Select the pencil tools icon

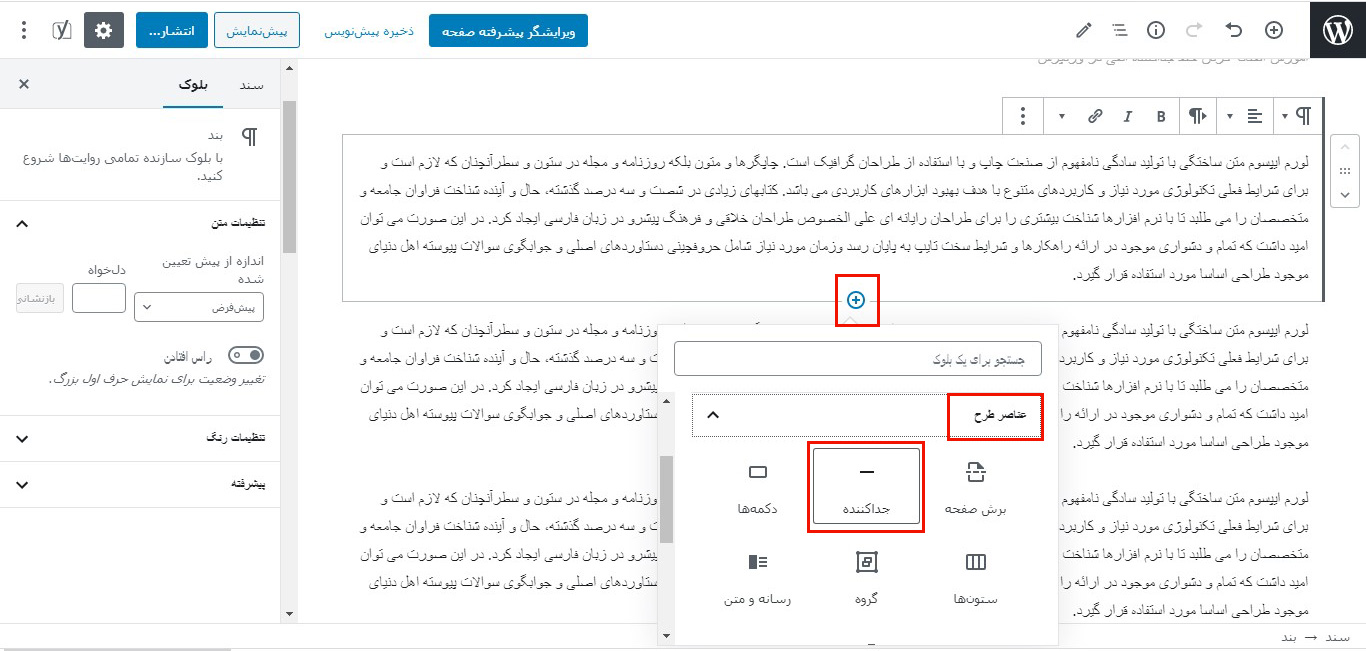(x=1083, y=30)
